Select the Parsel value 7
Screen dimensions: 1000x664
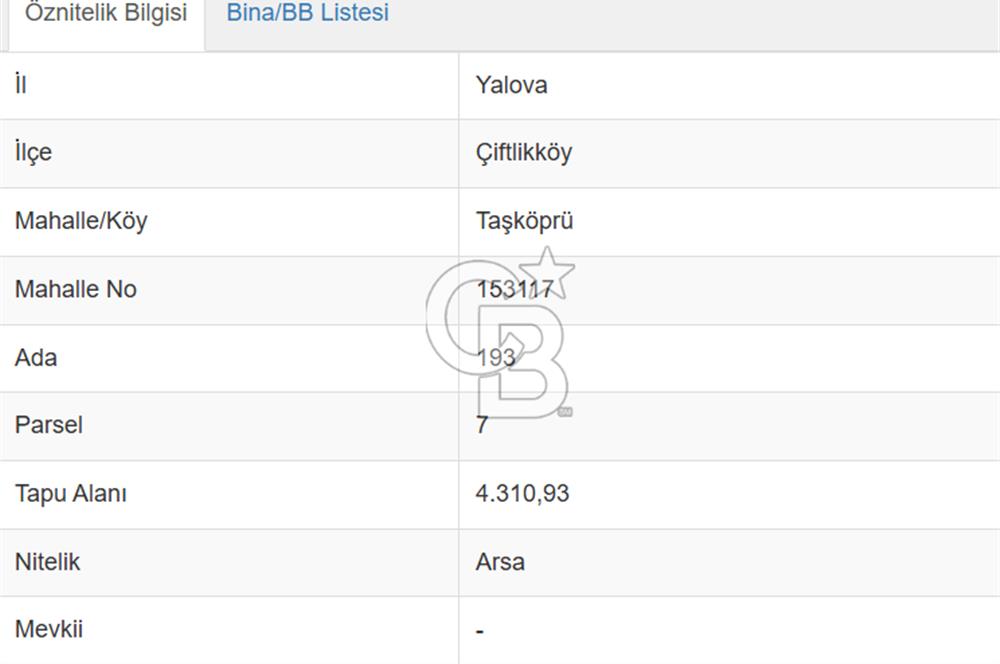point(478,425)
